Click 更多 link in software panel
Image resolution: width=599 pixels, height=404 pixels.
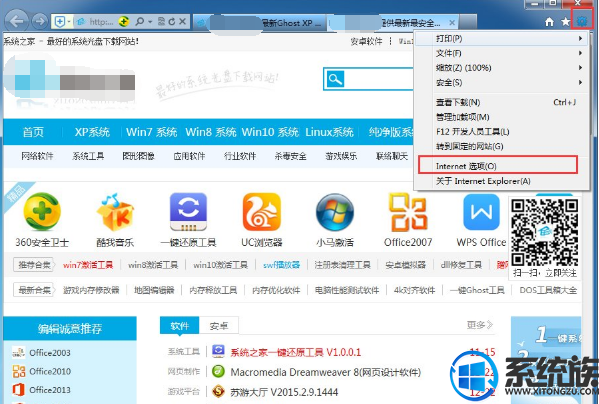479,325
